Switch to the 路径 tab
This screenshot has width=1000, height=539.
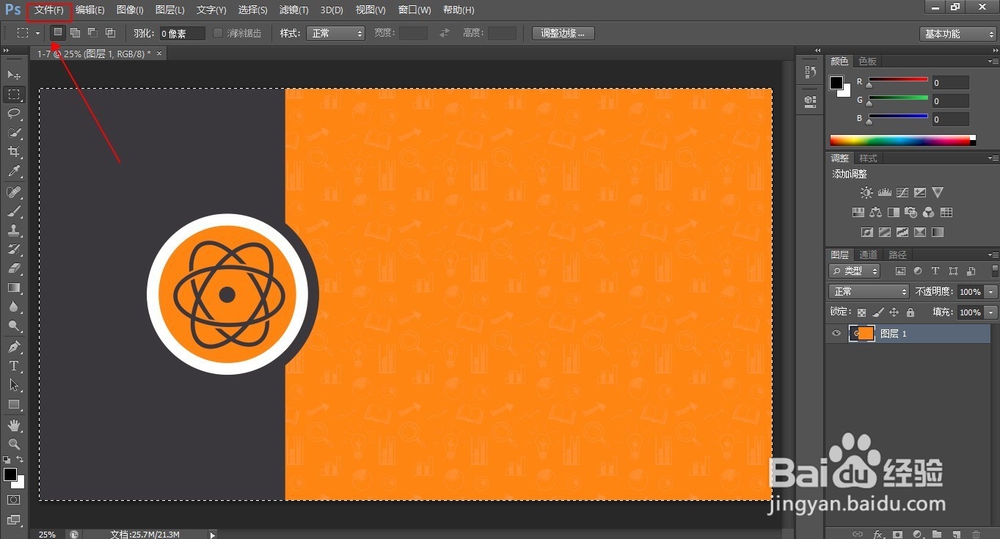click(898, 255)
